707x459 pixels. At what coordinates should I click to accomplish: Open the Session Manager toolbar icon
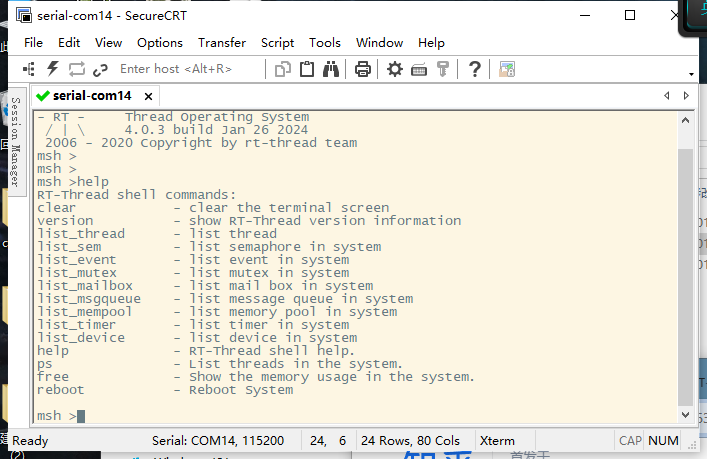click(29, 69)
